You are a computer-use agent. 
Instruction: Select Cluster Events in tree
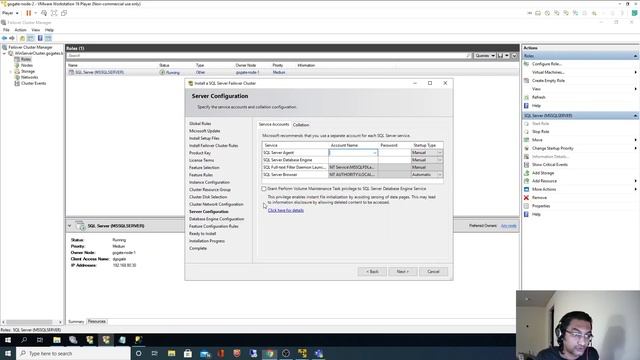(33, 83)
